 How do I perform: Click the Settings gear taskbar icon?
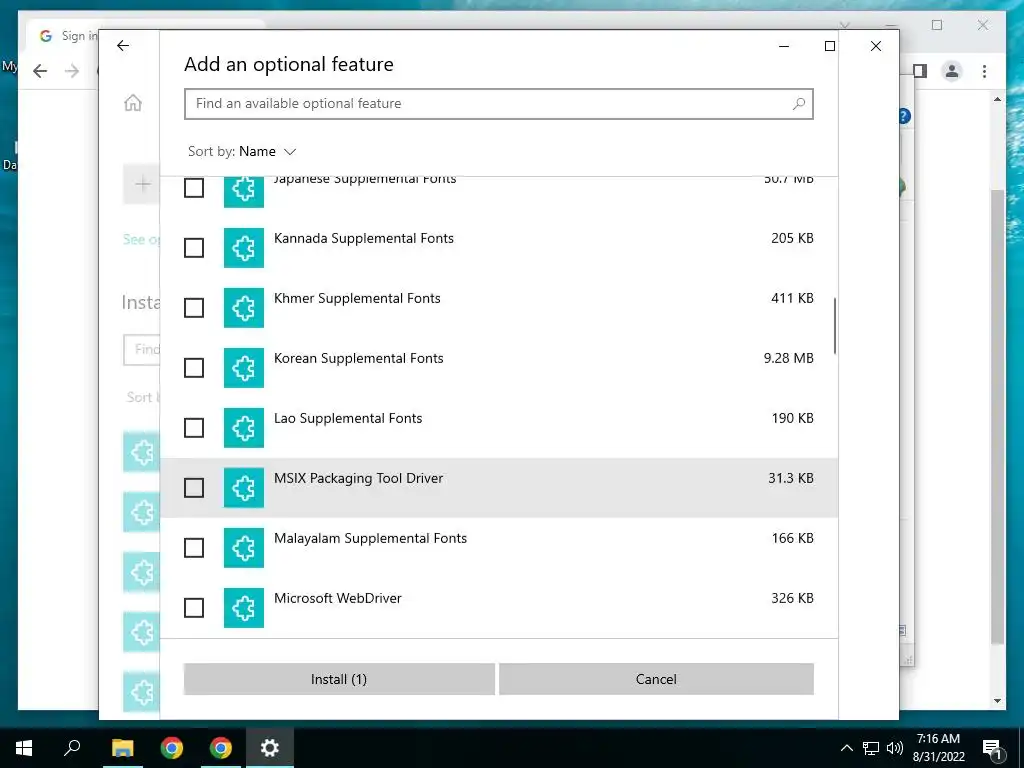point(270,748)
